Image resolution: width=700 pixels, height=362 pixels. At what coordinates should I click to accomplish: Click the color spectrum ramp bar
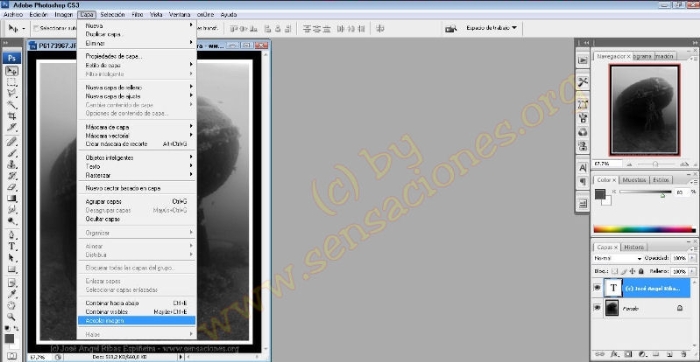[x=644, y=229]
